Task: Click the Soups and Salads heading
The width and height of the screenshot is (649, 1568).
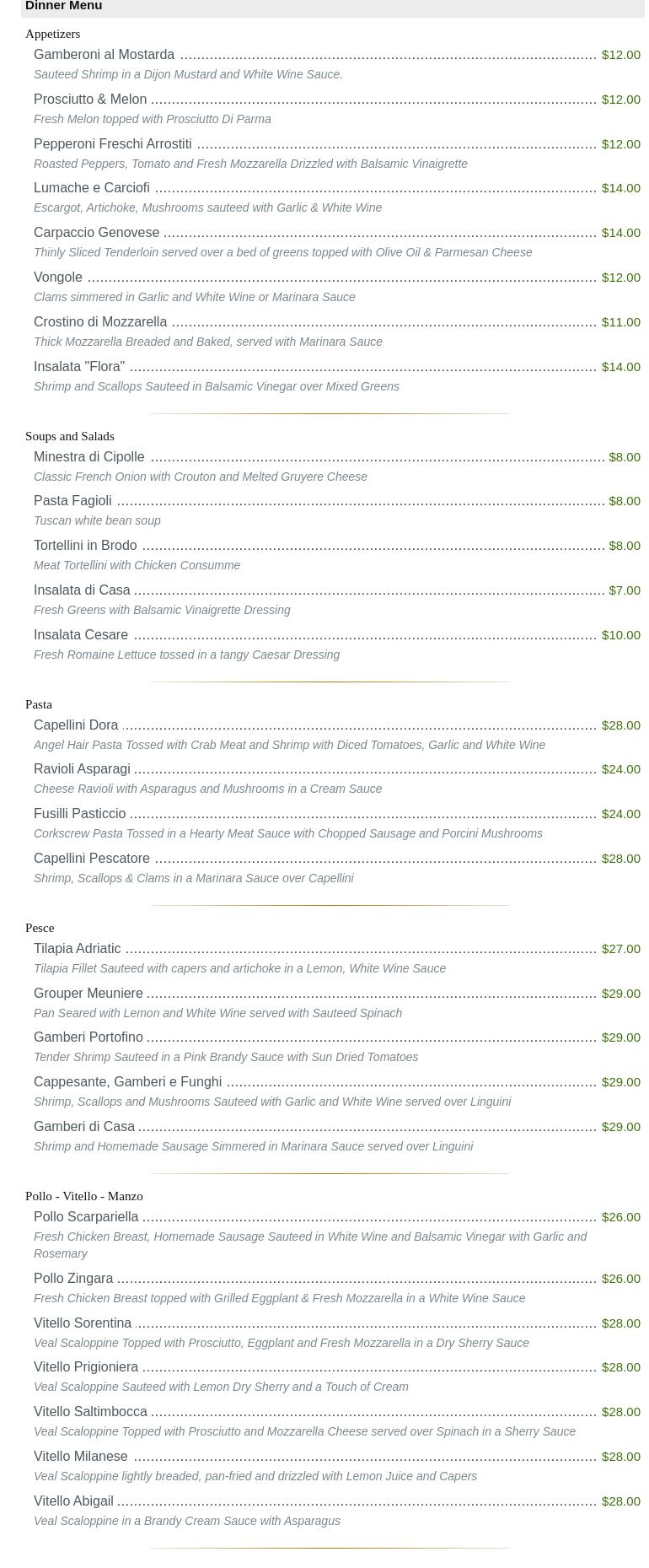Action: (x=70, y=436)
